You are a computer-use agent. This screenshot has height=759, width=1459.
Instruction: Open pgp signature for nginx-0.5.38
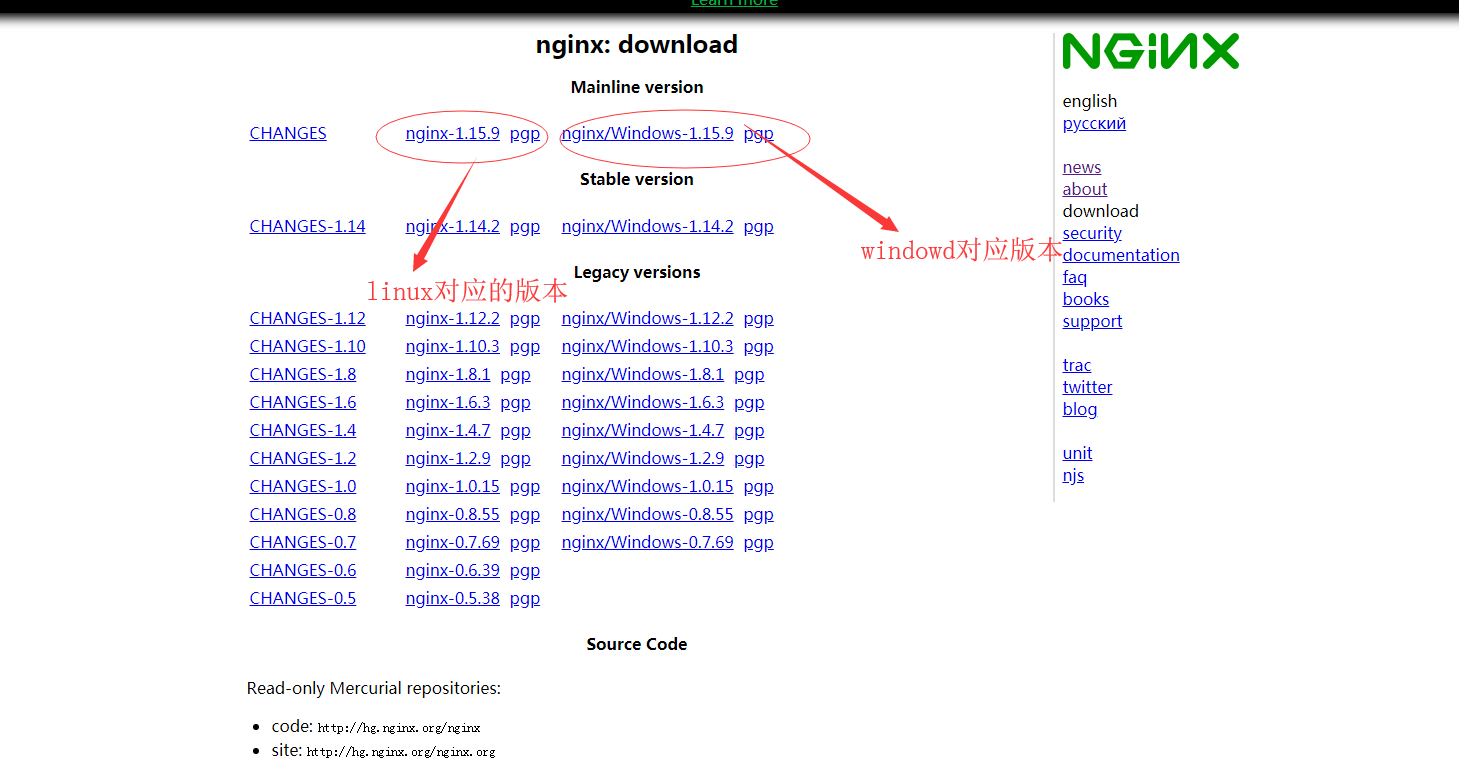coord(525,598)
